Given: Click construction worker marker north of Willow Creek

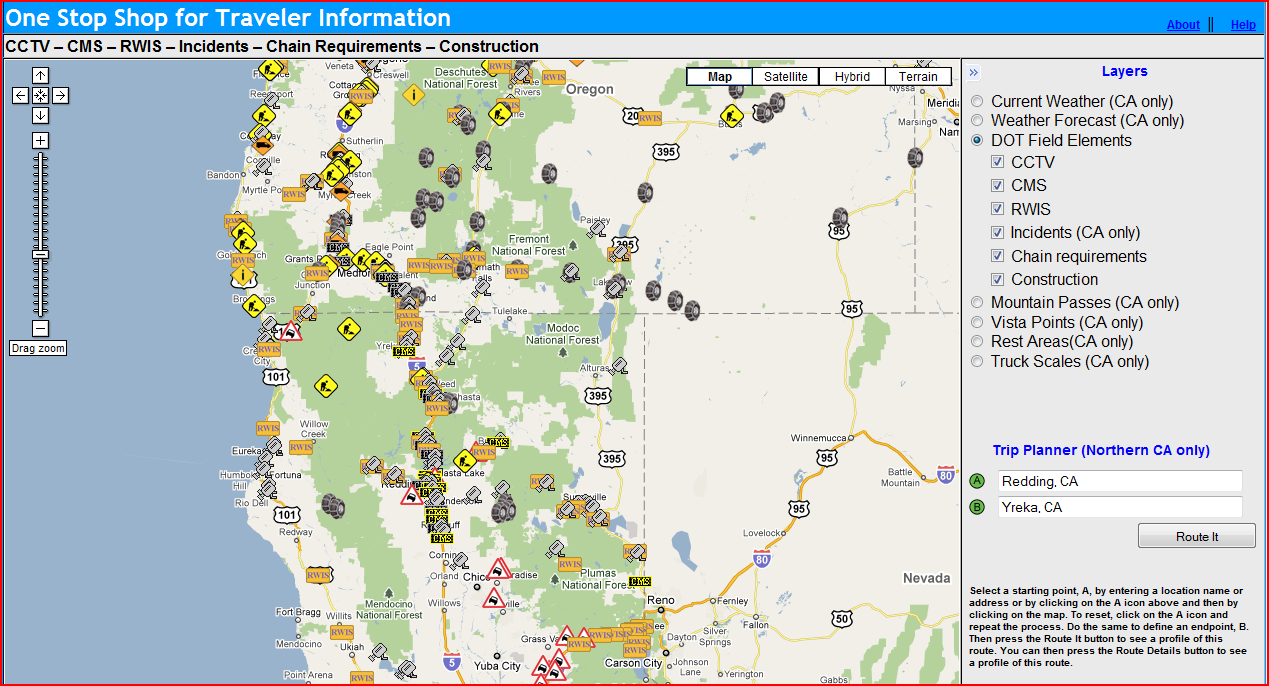Looking at the screenshot, I should (325, 385).
